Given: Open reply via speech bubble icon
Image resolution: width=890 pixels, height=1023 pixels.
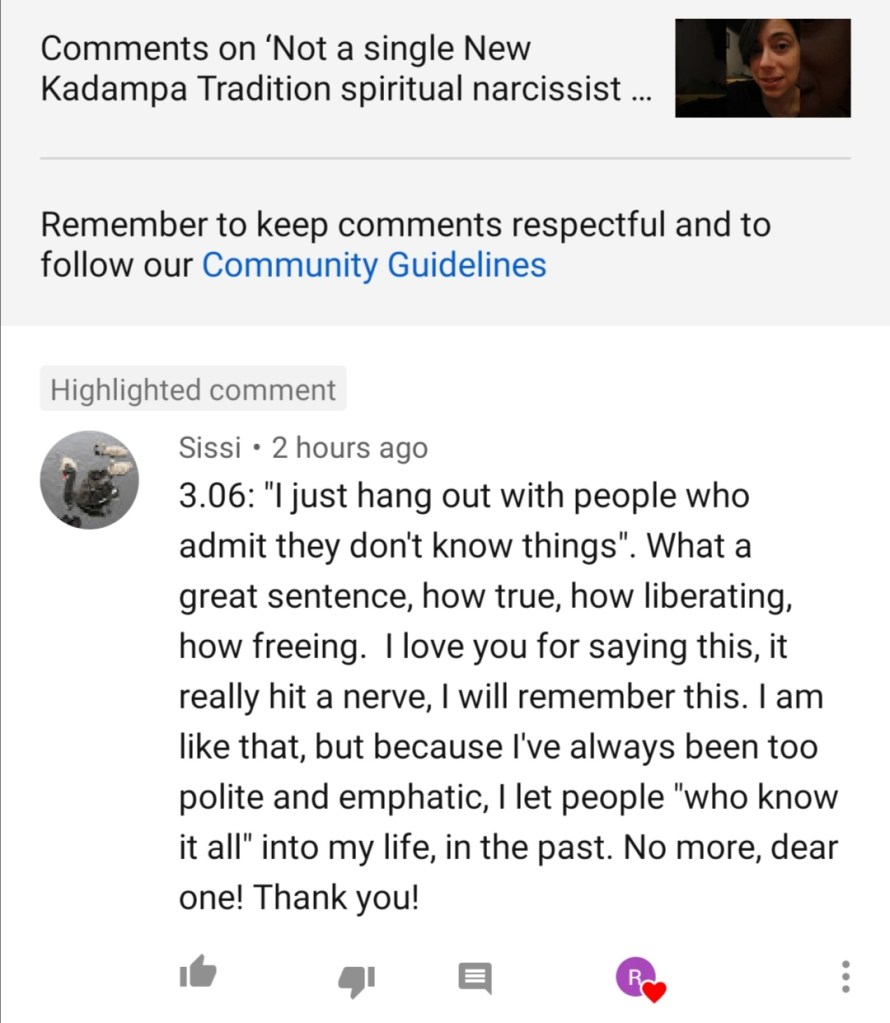Looking at the screenshot, I should click(475, 977).
